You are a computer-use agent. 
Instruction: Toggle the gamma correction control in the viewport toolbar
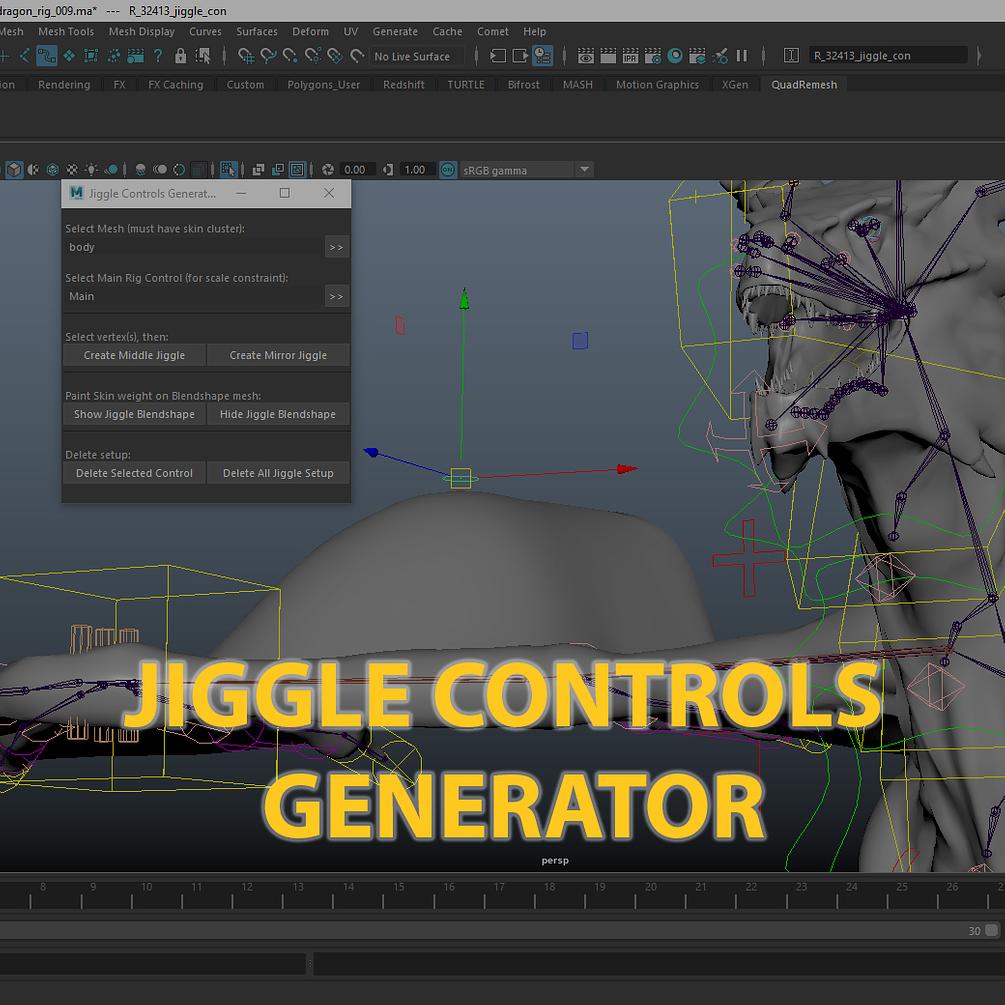click(387, 168)
